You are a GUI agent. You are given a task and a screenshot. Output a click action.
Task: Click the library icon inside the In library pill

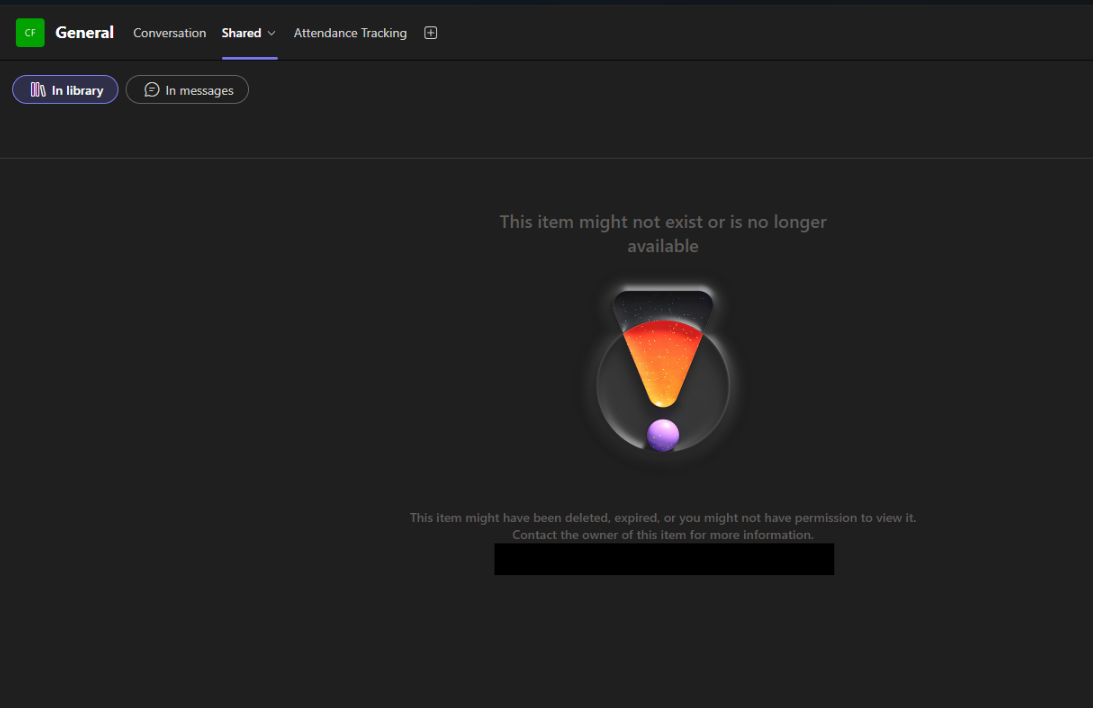click(x=39, y=89)
